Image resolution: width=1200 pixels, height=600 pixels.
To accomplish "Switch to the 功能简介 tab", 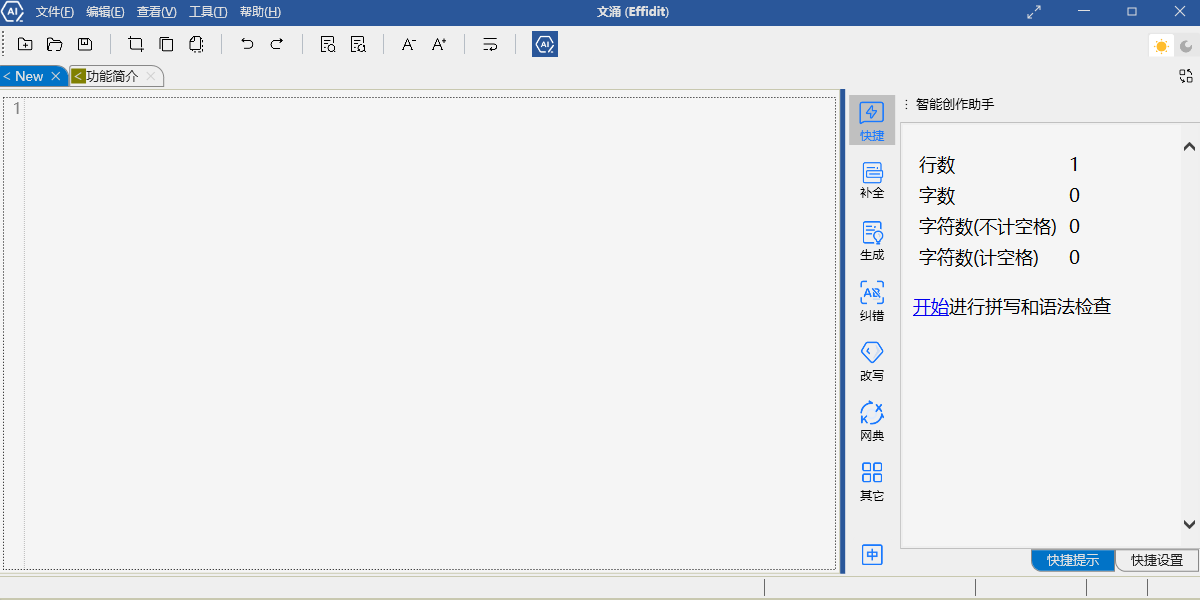I will pos(112,76).
